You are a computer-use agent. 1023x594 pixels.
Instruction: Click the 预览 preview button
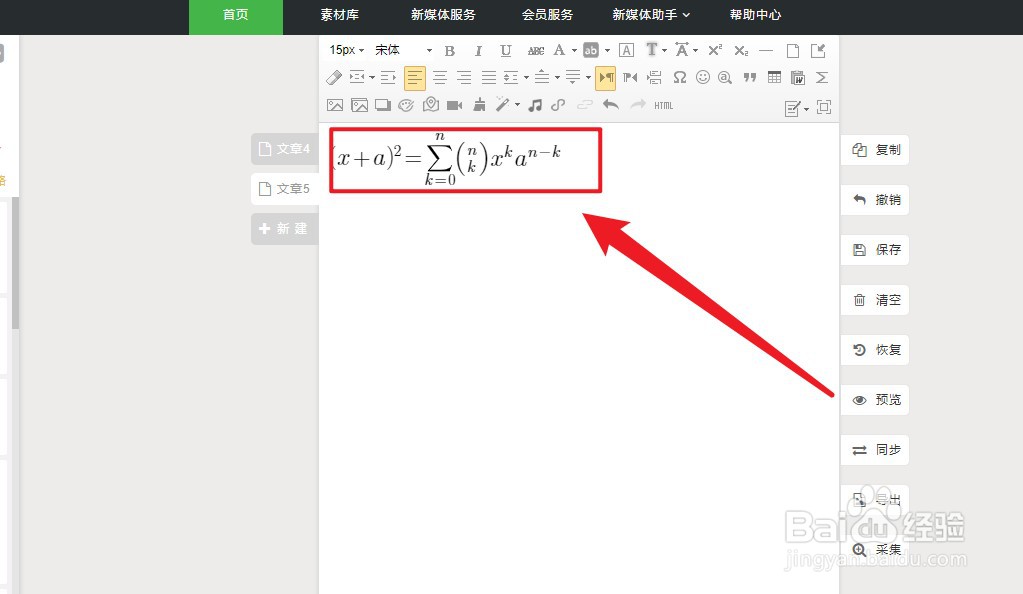coord(875,399)
